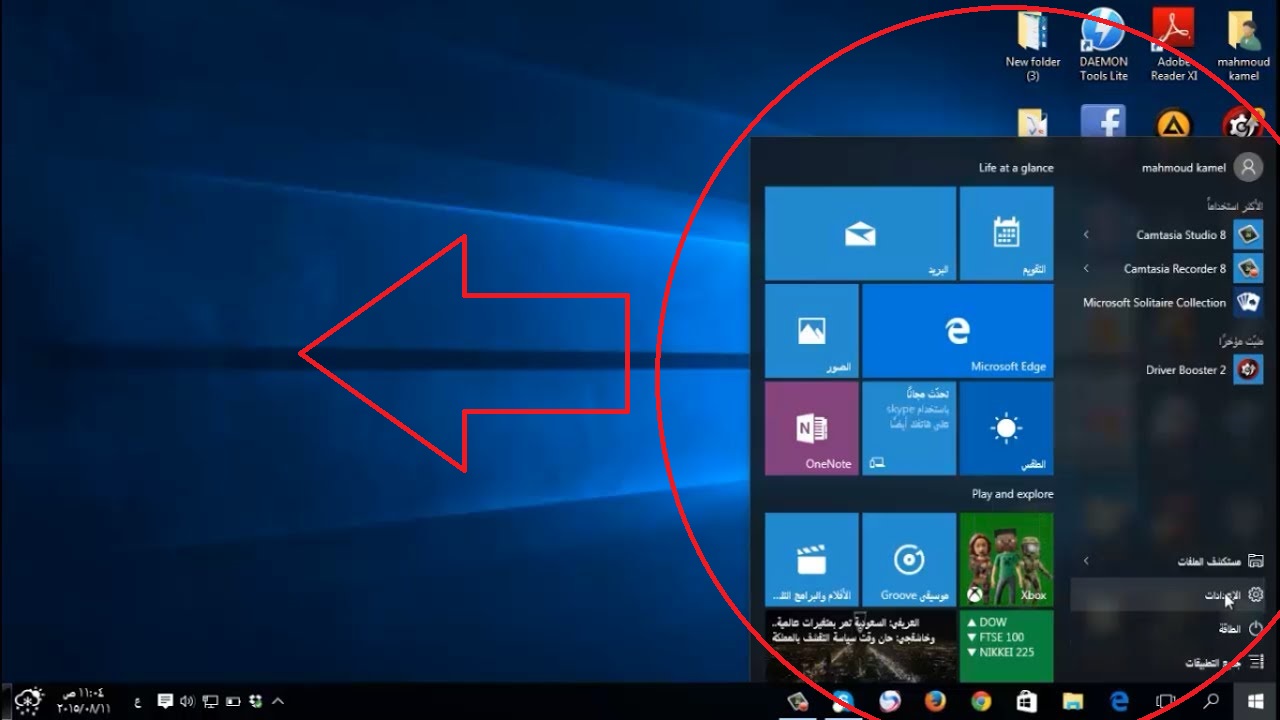This screenshot has height=720, width=1280.
Task: Launch Edge from the taskbar
Action: pyautogui.click(x=1119, y=701)
